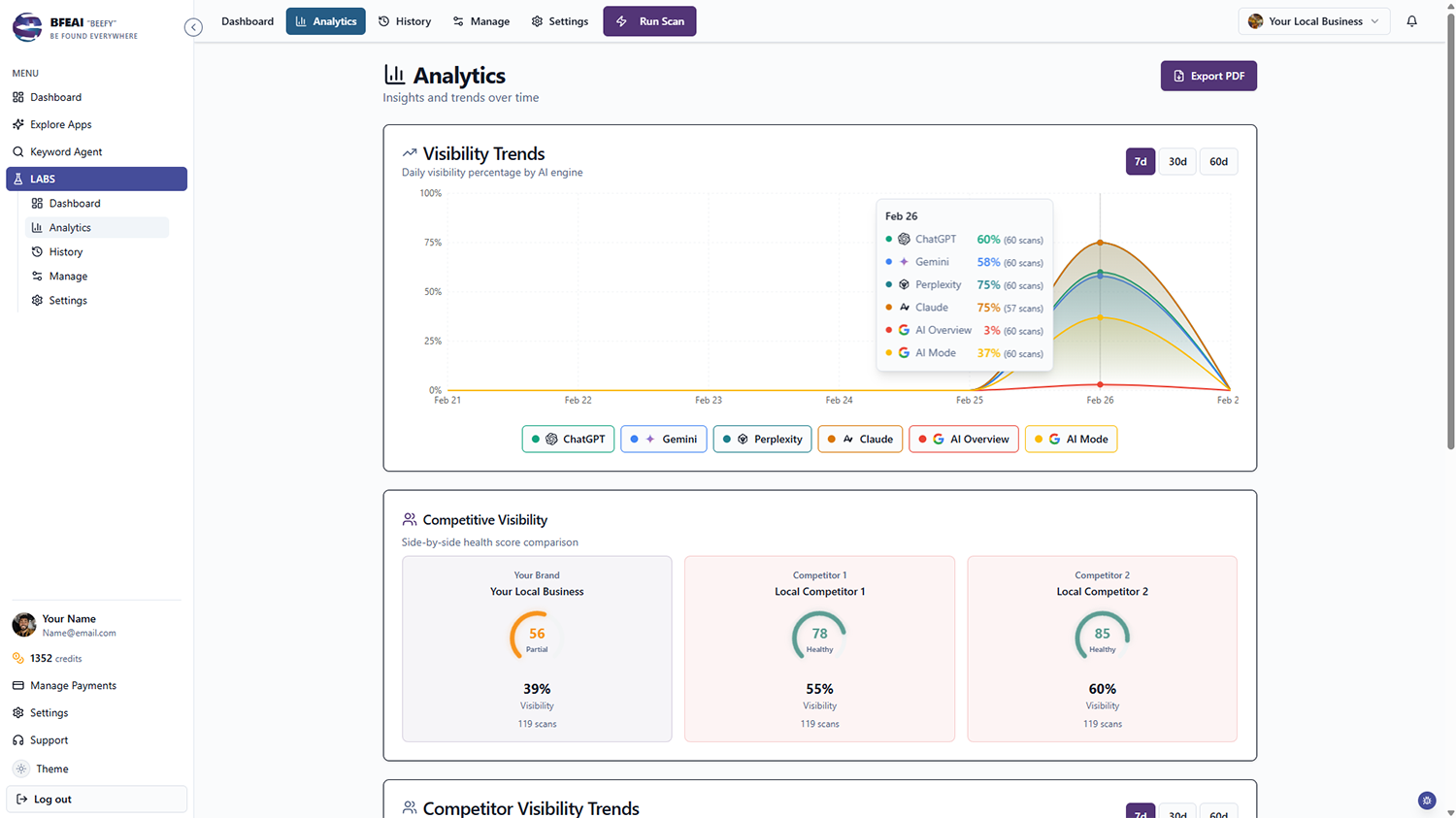The height and width of the screenshot is (818, 1456).
Task: Open Settings tab in top navigation
Action: [x=560, y=21]
